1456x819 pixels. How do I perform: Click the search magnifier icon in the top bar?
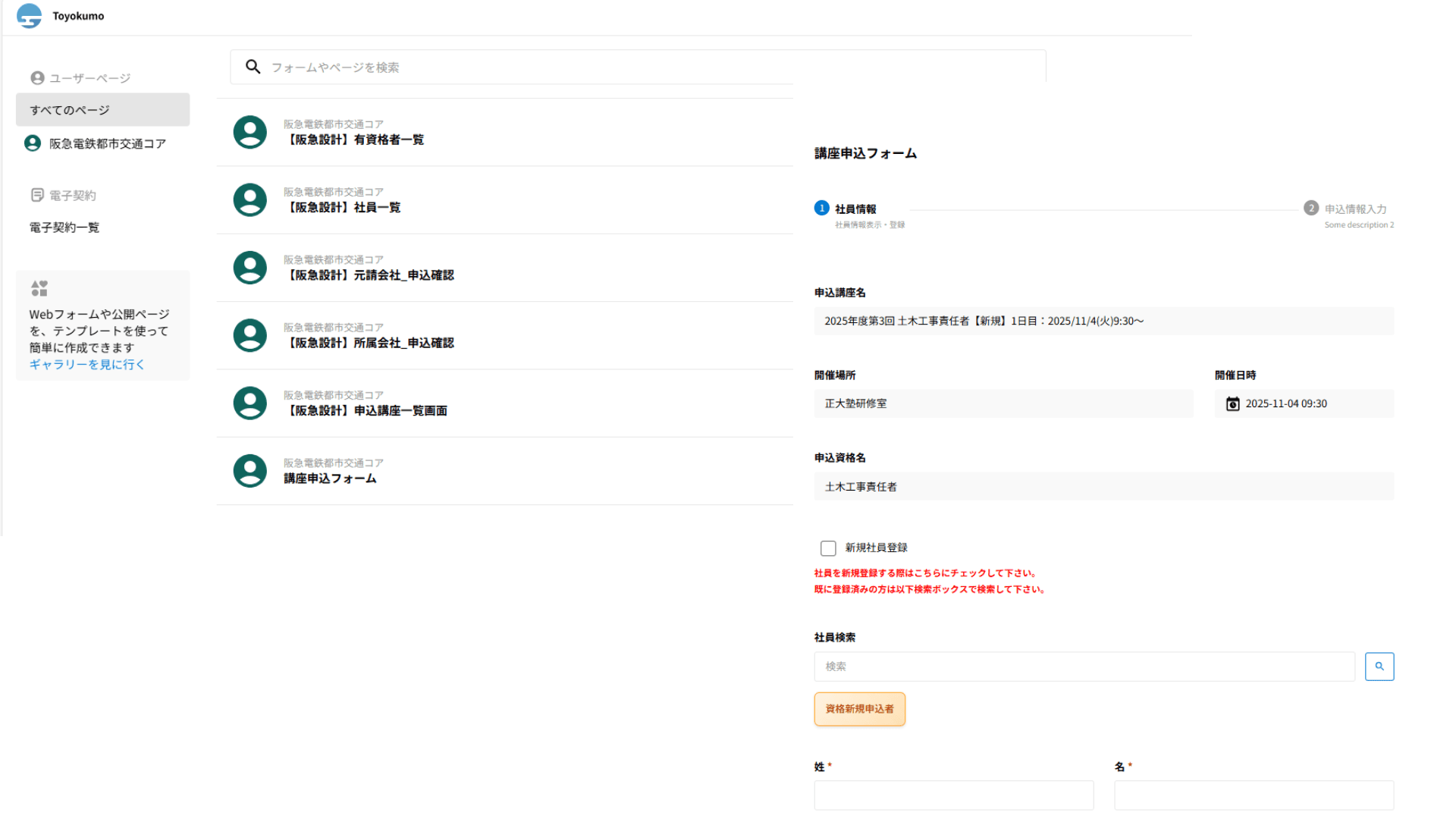[x=253, y=67]
